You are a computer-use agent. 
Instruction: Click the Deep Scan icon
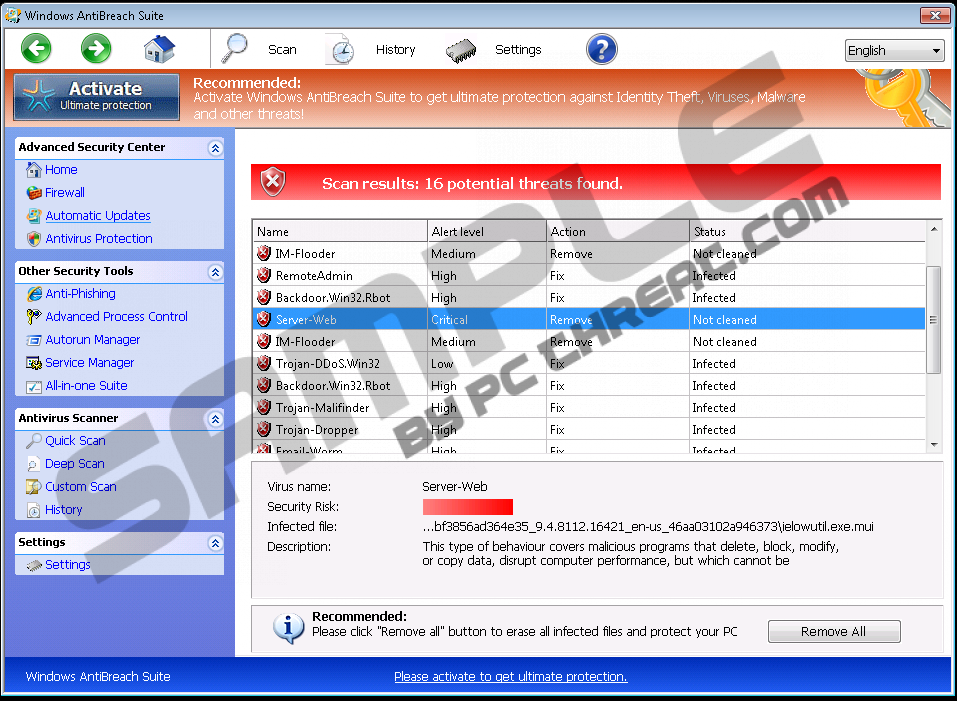point(34,464)
